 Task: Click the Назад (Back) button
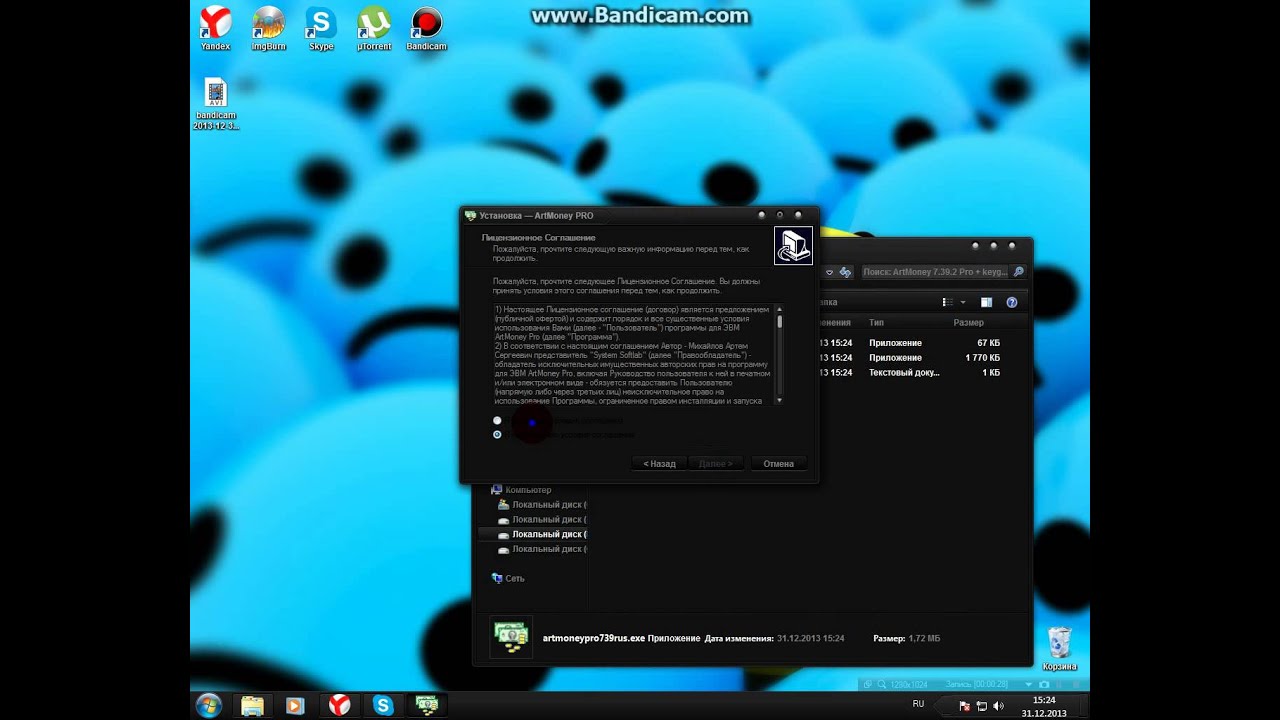[659, 464]
